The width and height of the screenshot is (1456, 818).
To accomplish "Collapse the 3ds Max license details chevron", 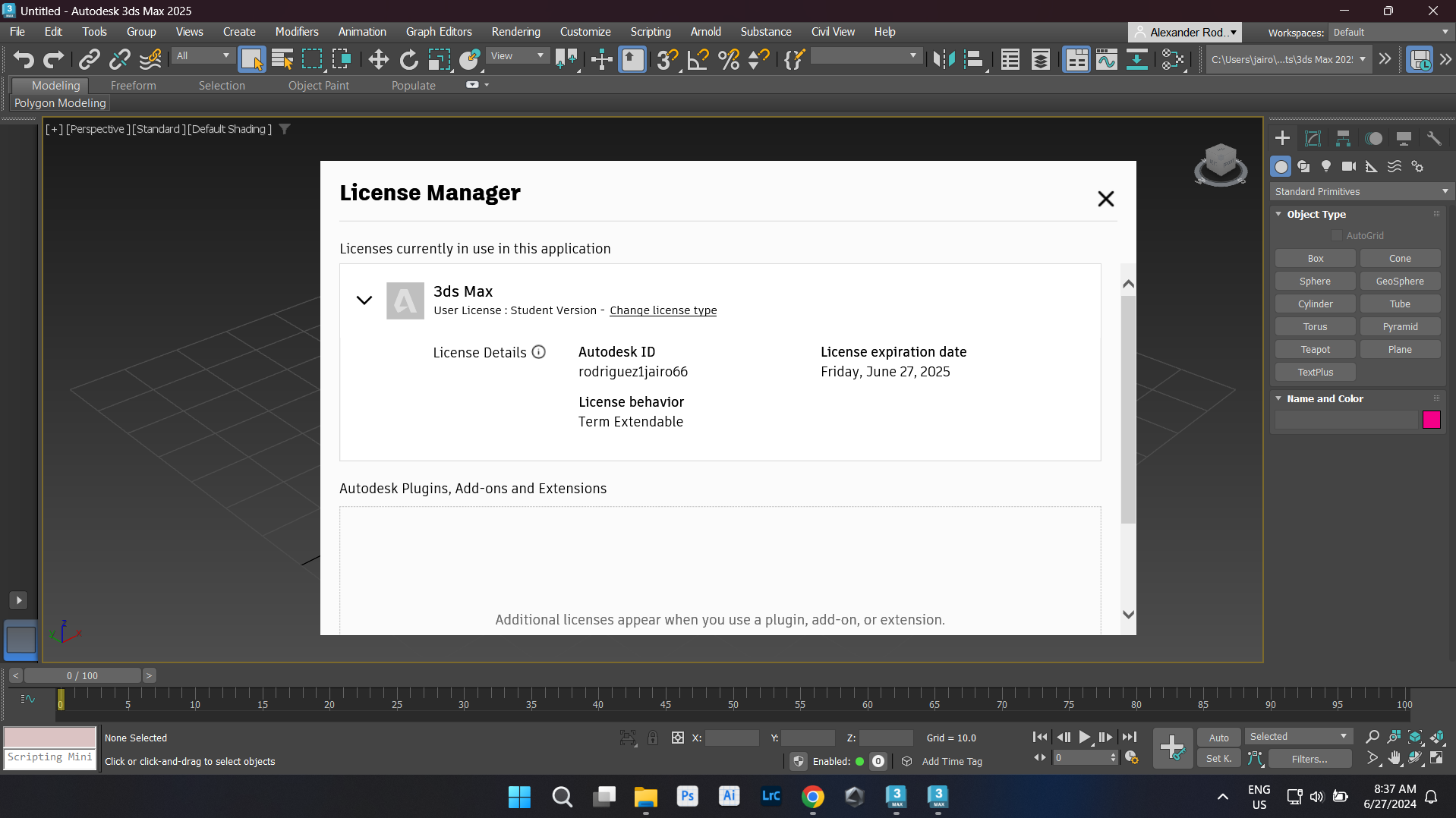I will tap(364, 300).
